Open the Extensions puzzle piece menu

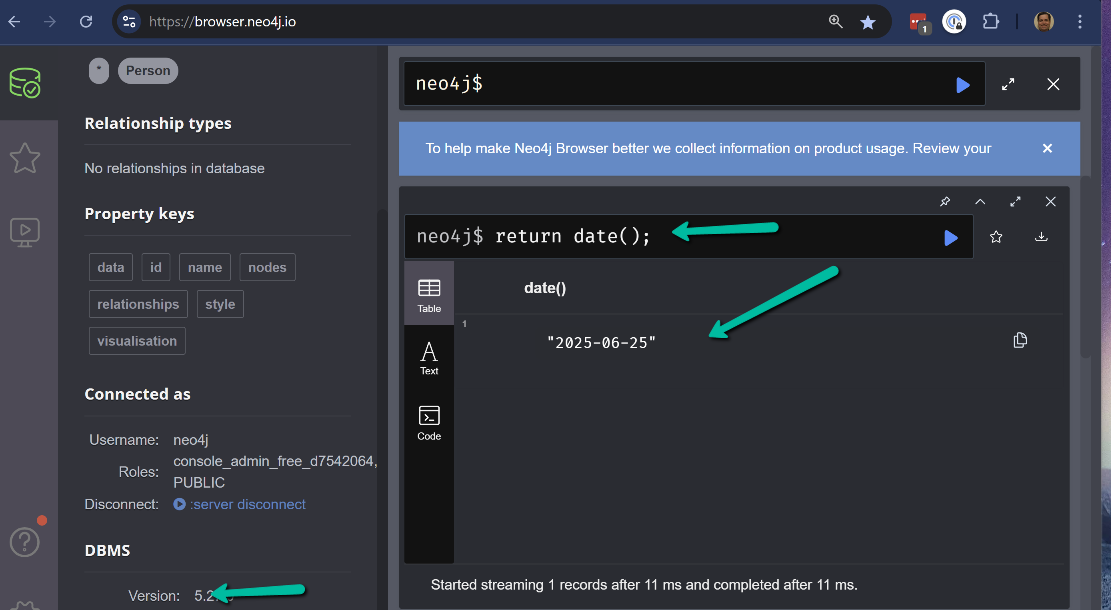(x=991, y=22)
